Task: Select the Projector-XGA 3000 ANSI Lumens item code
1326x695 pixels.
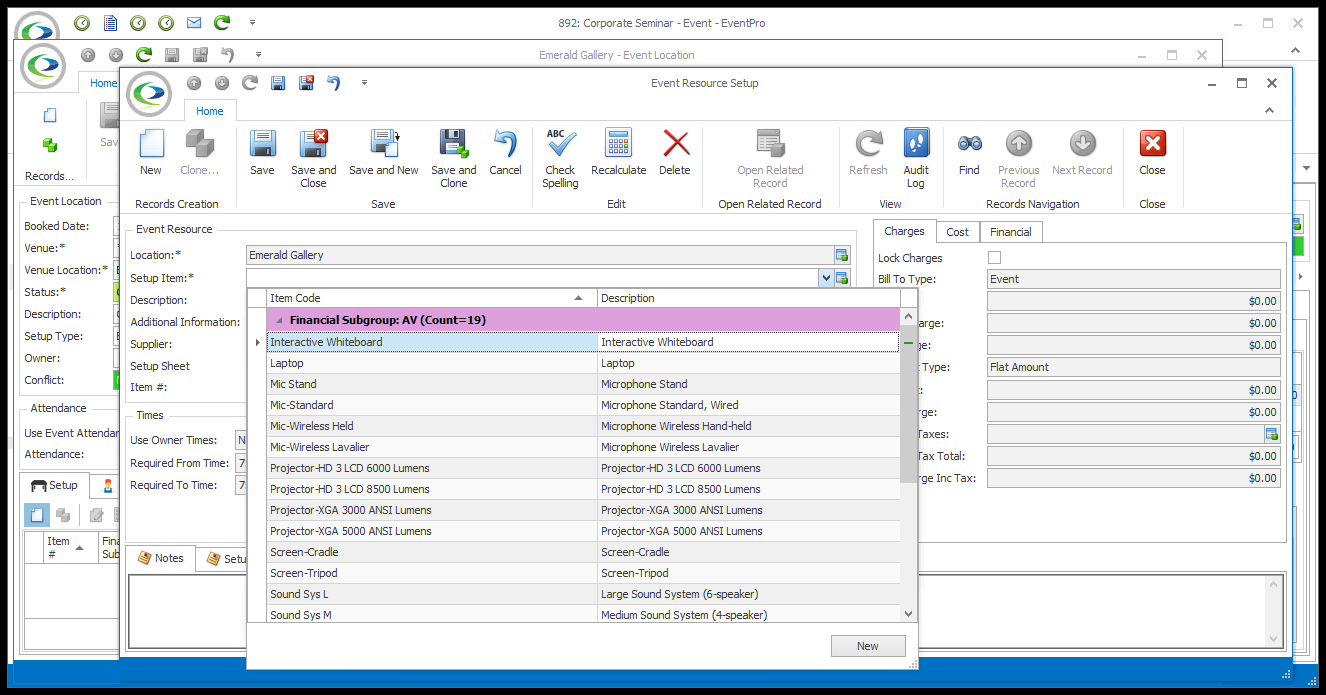Action: (432, 510)
